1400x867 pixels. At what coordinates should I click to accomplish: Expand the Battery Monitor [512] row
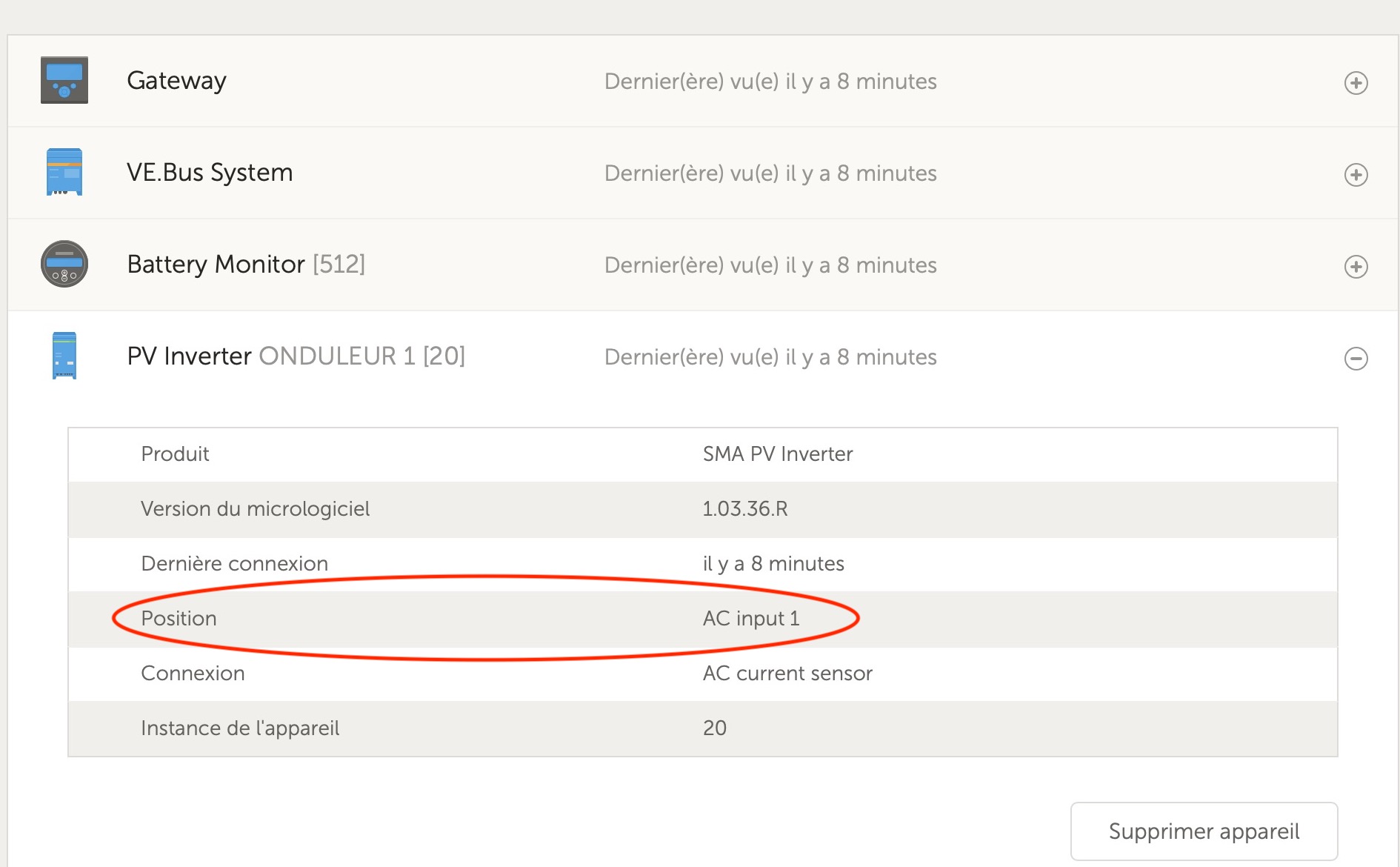pos(1356,266)
